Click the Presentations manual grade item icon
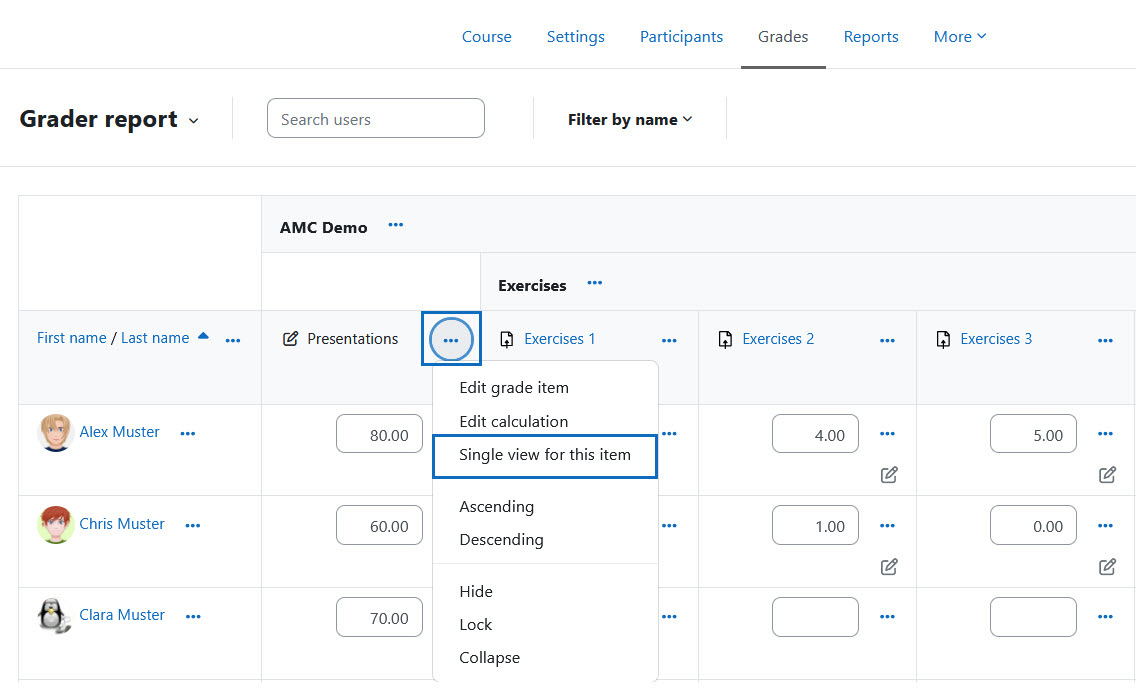Screen dimensions: 1136x691 [291, 339]
